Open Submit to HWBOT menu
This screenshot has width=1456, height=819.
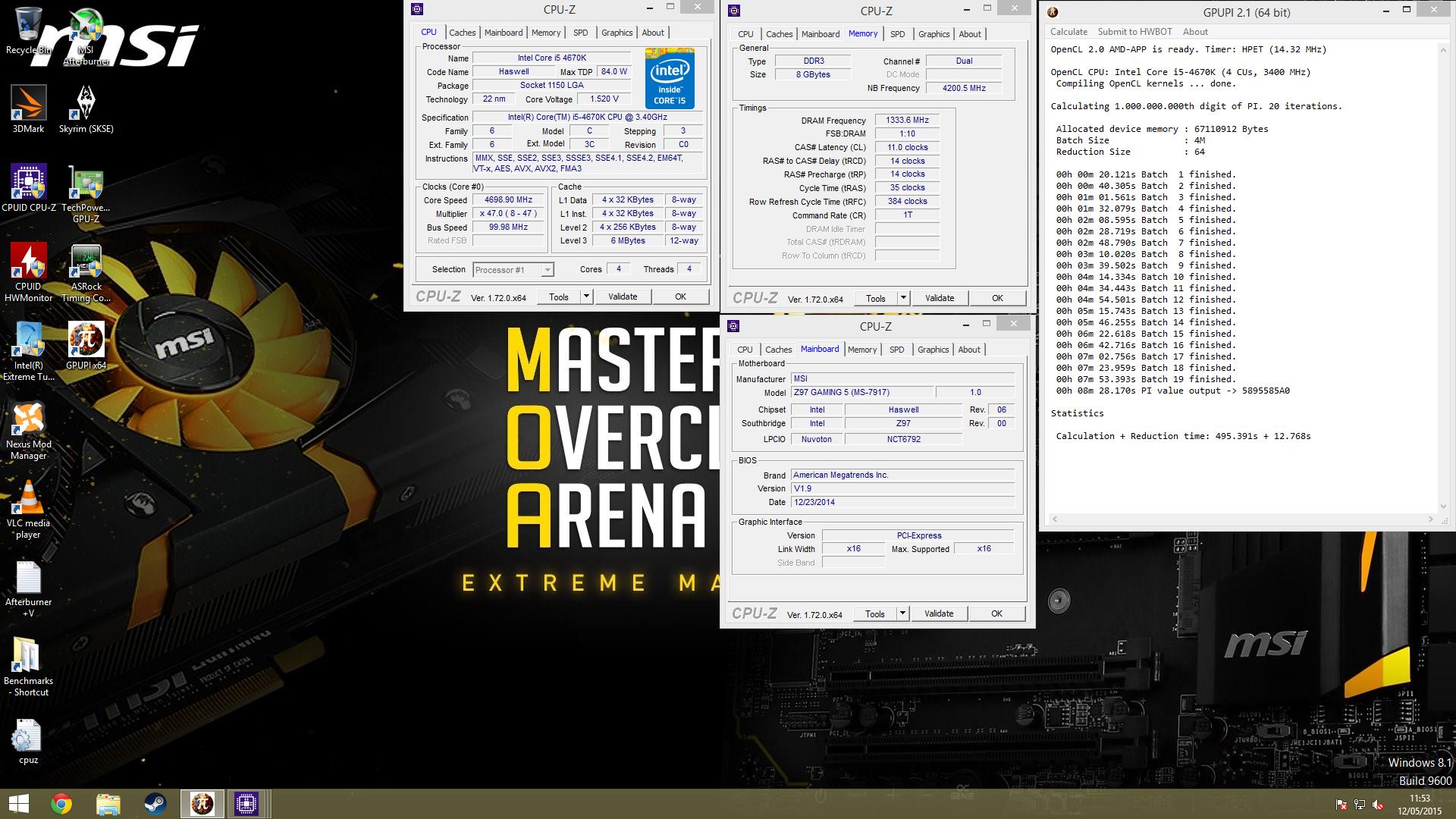click(1134, 32)
